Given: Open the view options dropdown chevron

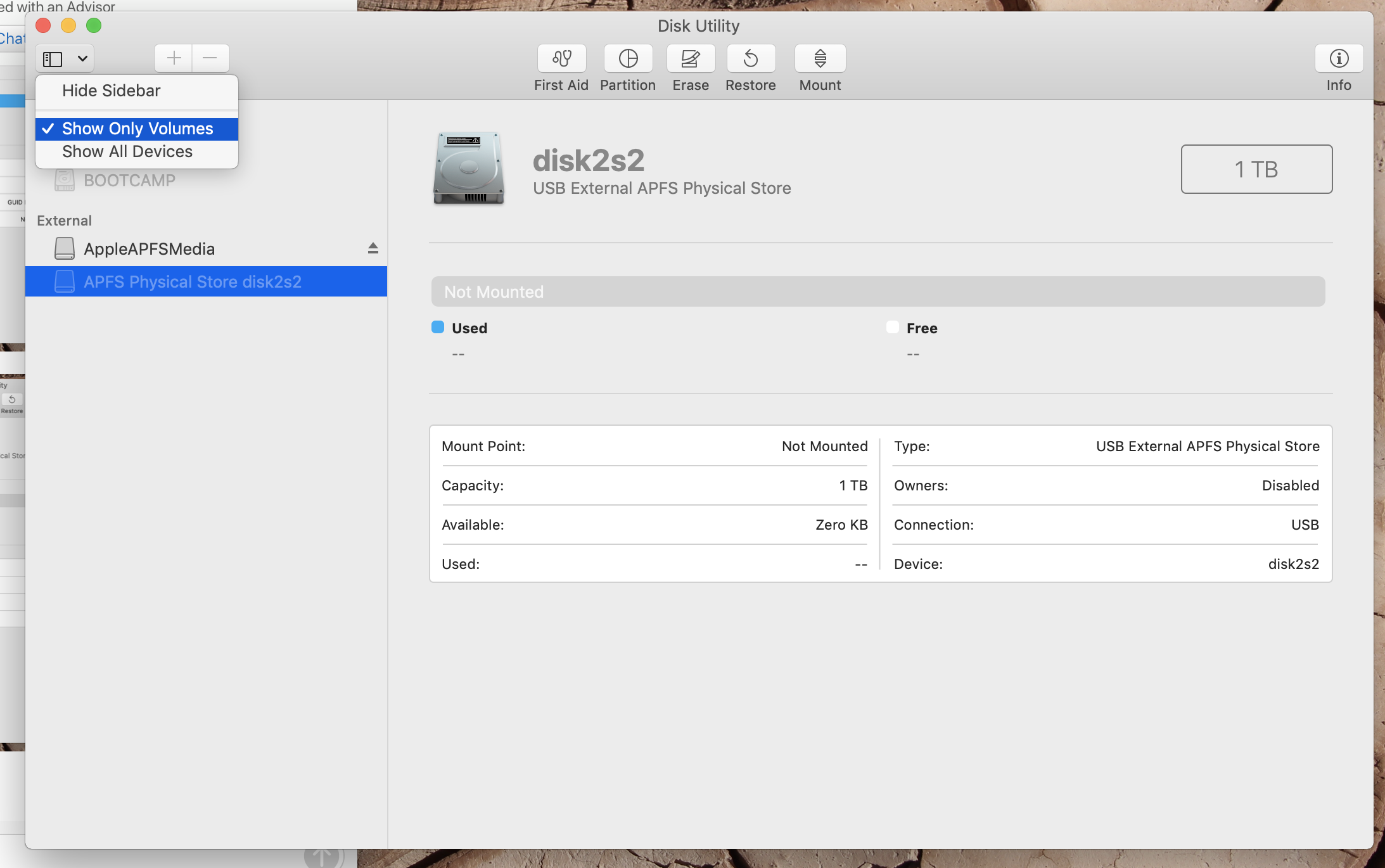Looking at the screenshot, I should (82, 59).
